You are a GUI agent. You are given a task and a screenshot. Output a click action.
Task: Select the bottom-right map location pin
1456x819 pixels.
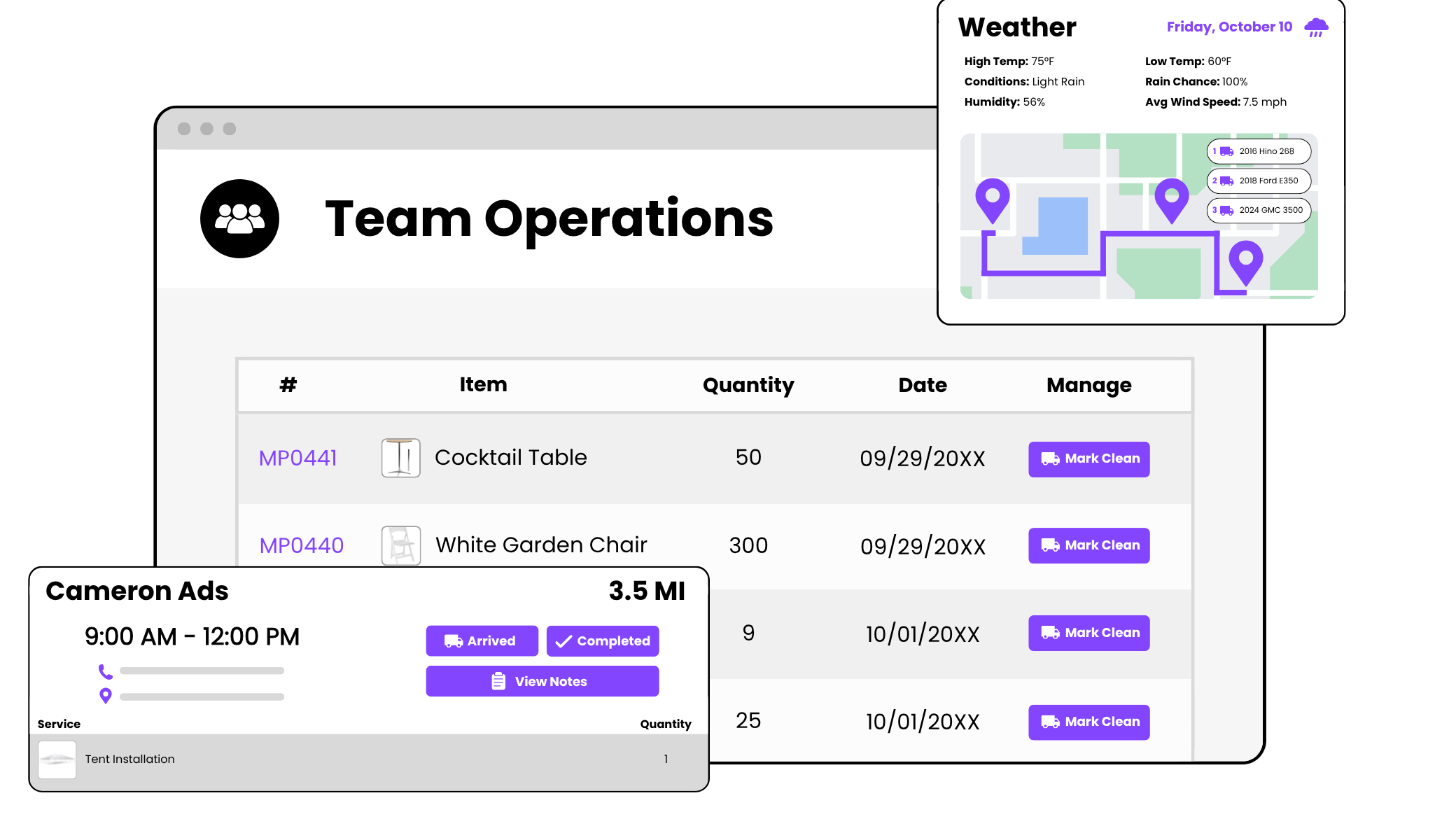1246,262
